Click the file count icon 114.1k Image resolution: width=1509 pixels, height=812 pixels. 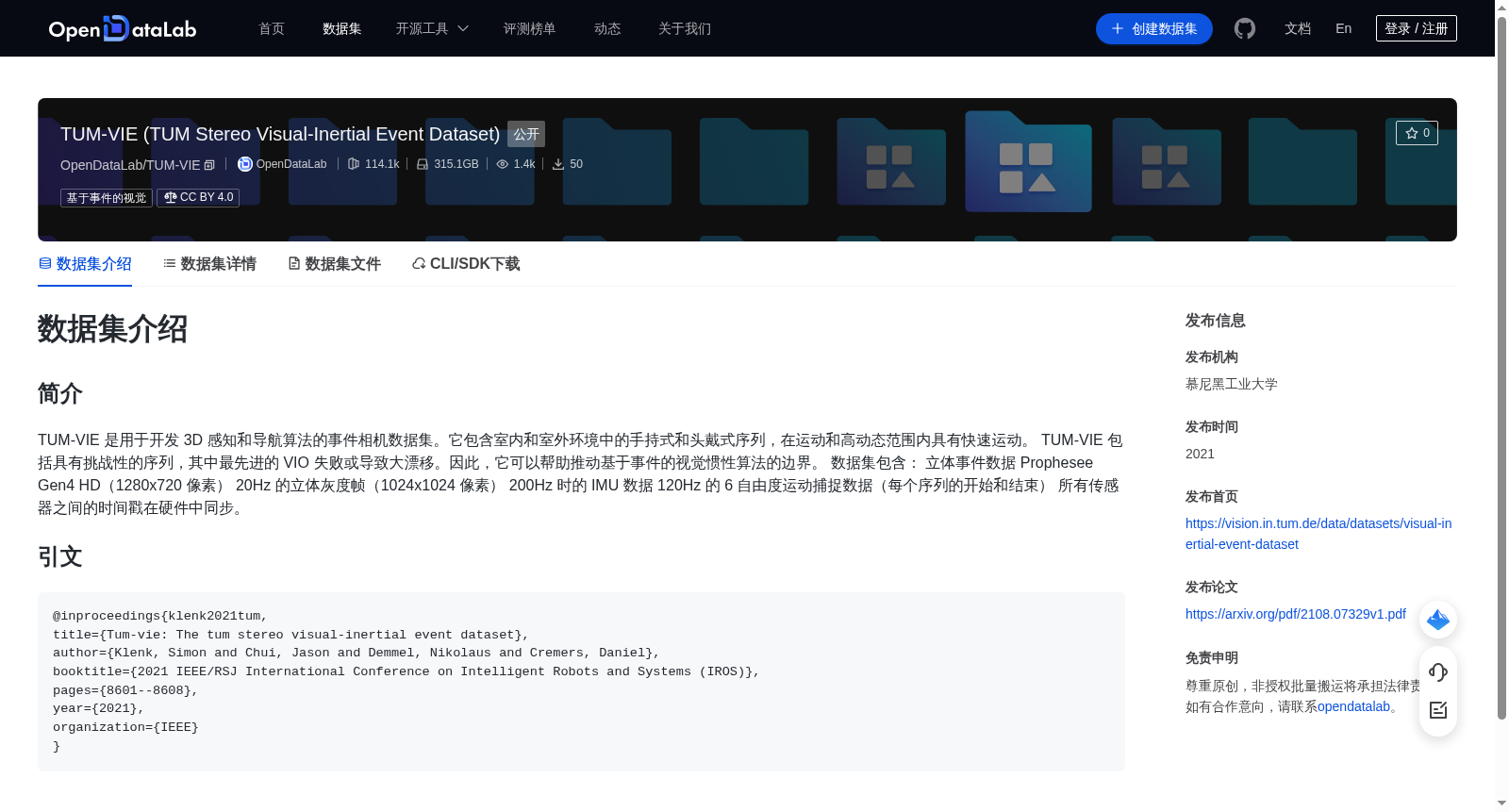click(x=354, y=164)
